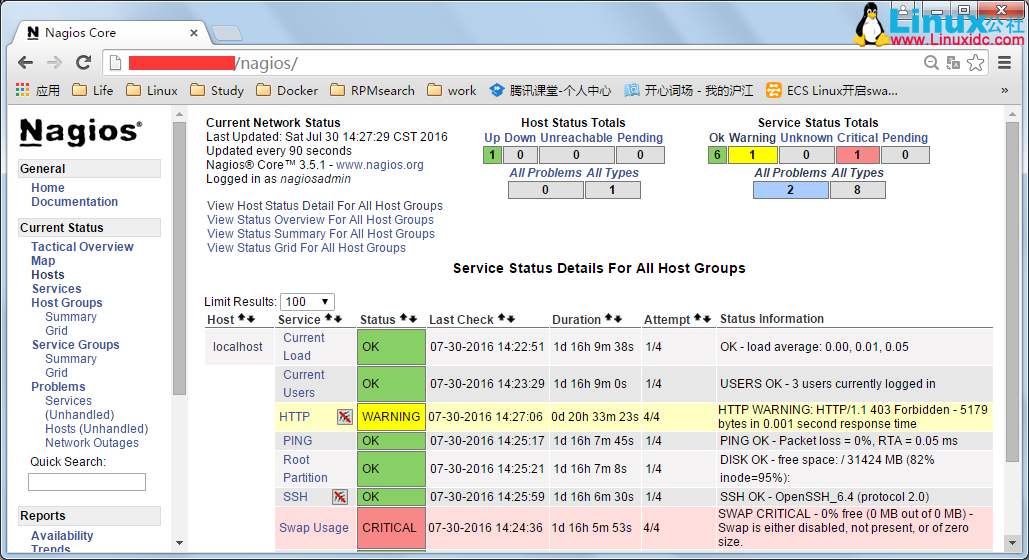The width and height of the screenshot is (1029, 560).
Task: Click the green host Up count 1
Action: pos(492,155)
